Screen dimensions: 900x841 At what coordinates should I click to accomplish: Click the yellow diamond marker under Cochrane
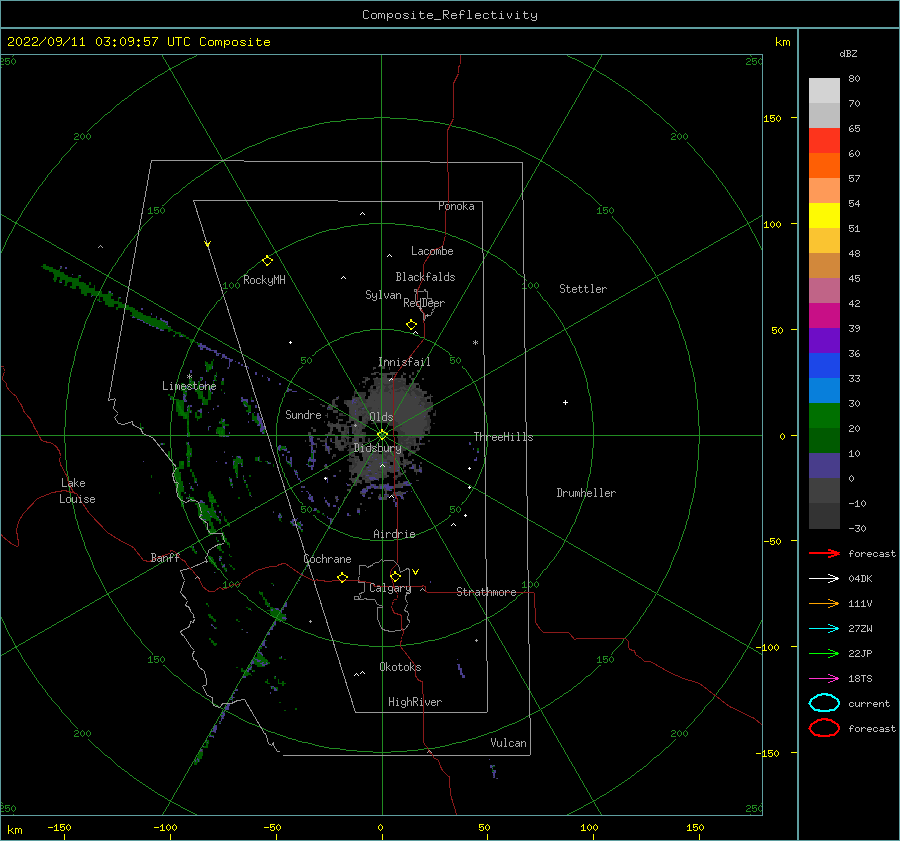tap(343, 578)
